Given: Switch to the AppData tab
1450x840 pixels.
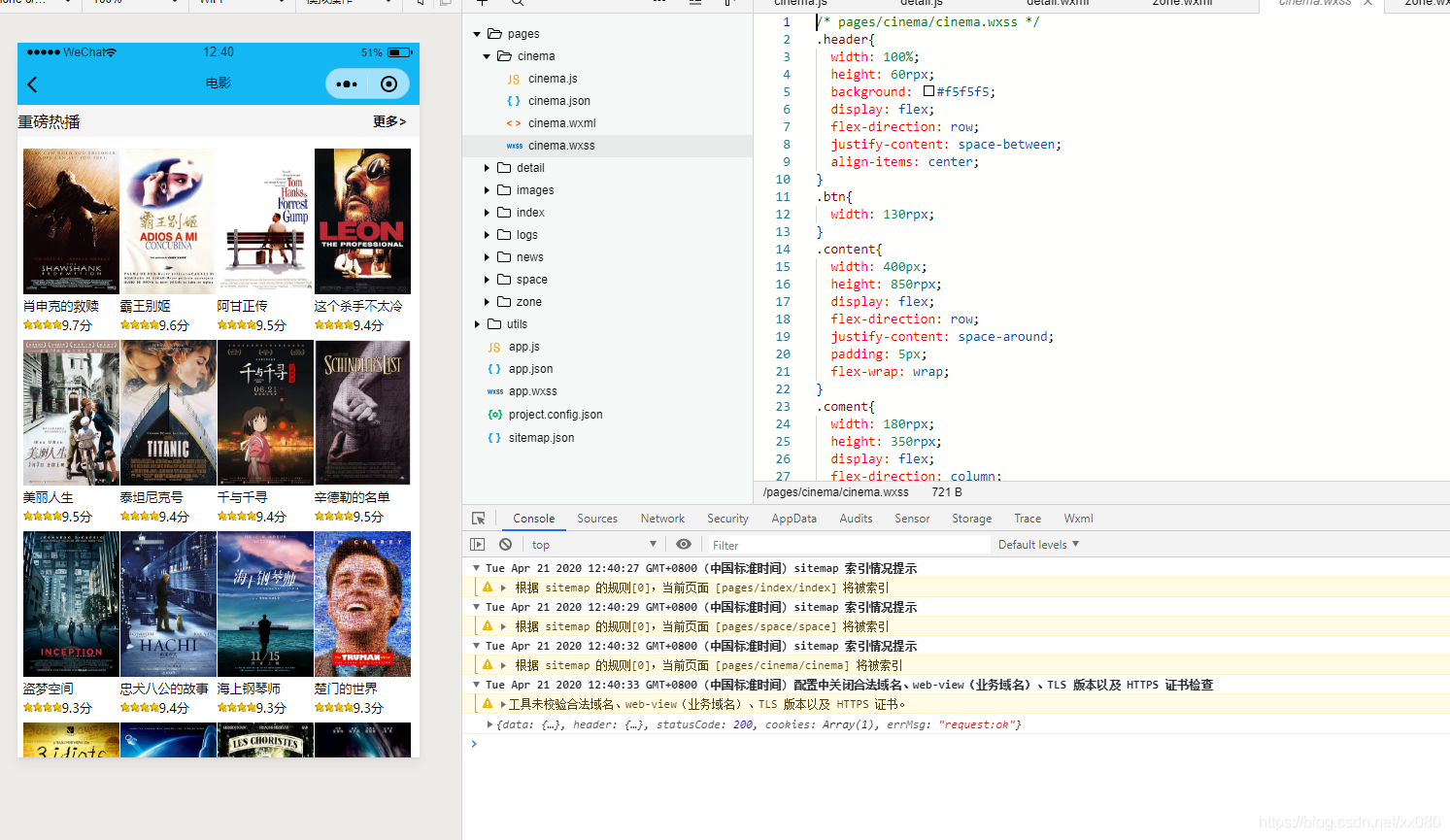Looking at the screenshot, I should click(x=793, y=519).
